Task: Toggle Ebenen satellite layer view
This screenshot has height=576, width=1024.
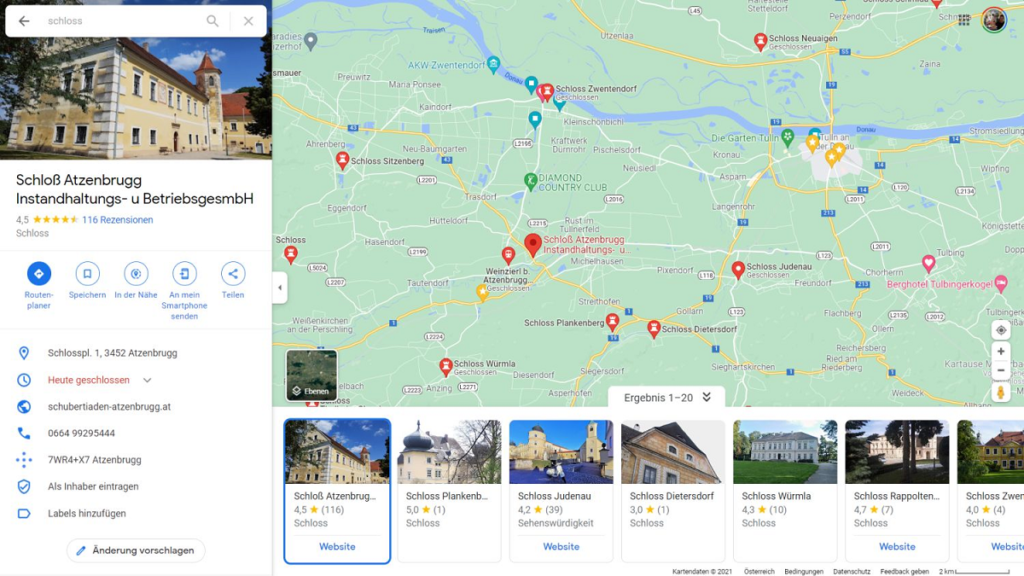Action: click(311, 375)
